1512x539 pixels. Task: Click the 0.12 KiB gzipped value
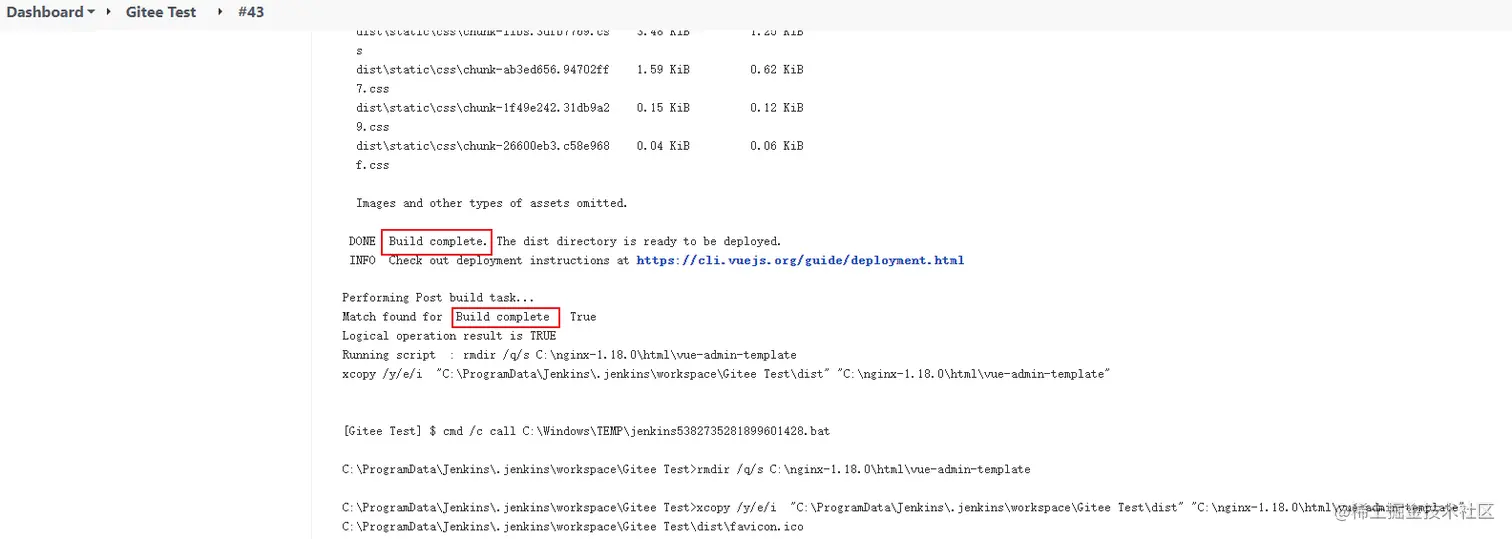point(777,108)
